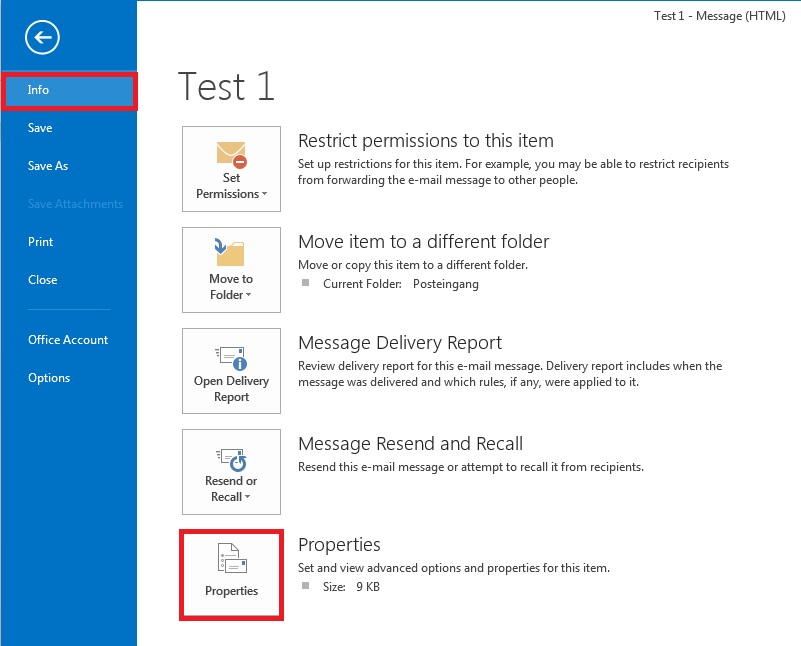Click the document icon above Properties label
The image size is (801, 646).
[x=231, y=560]
